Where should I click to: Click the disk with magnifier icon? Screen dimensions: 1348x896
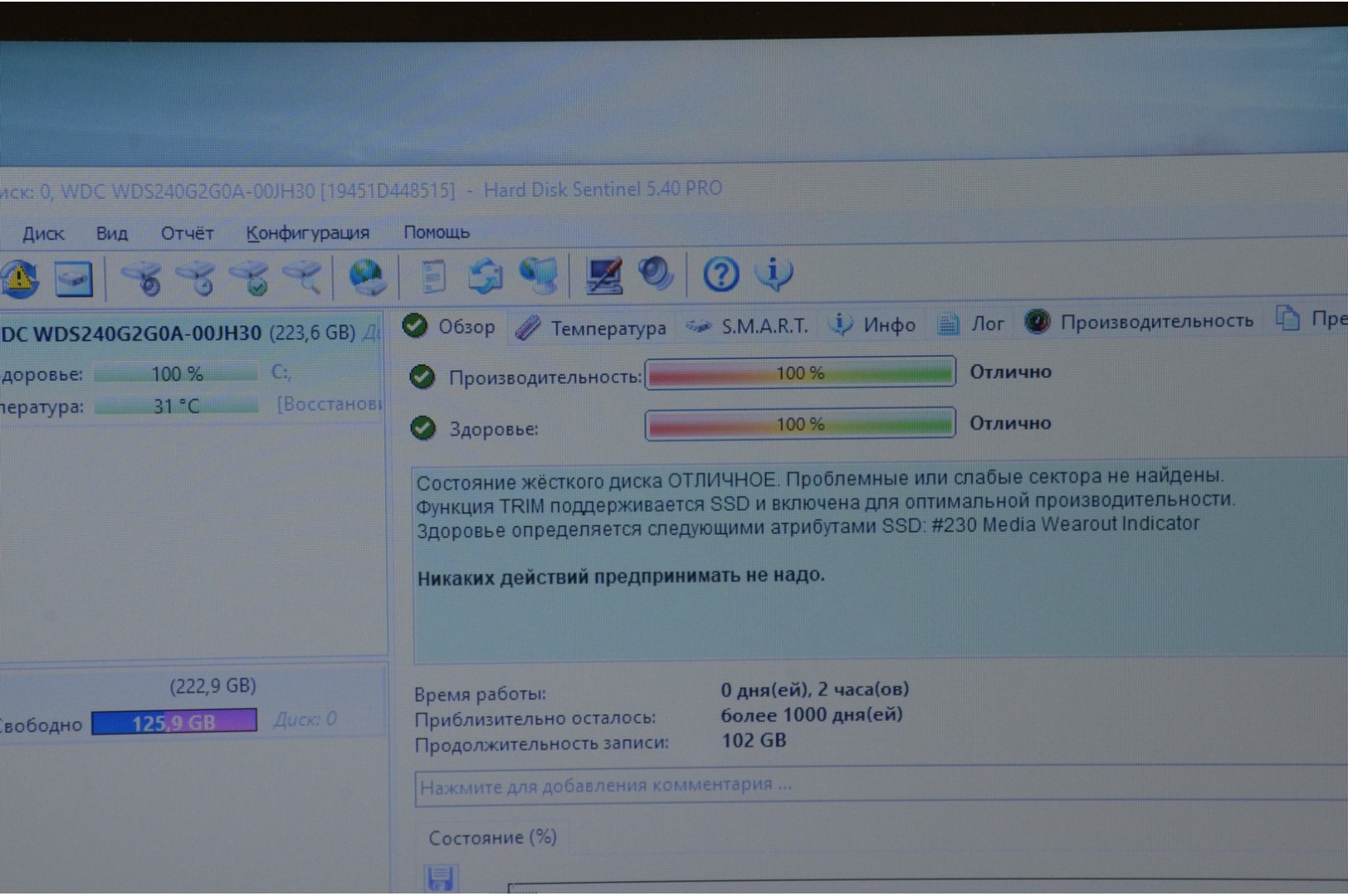303,277
